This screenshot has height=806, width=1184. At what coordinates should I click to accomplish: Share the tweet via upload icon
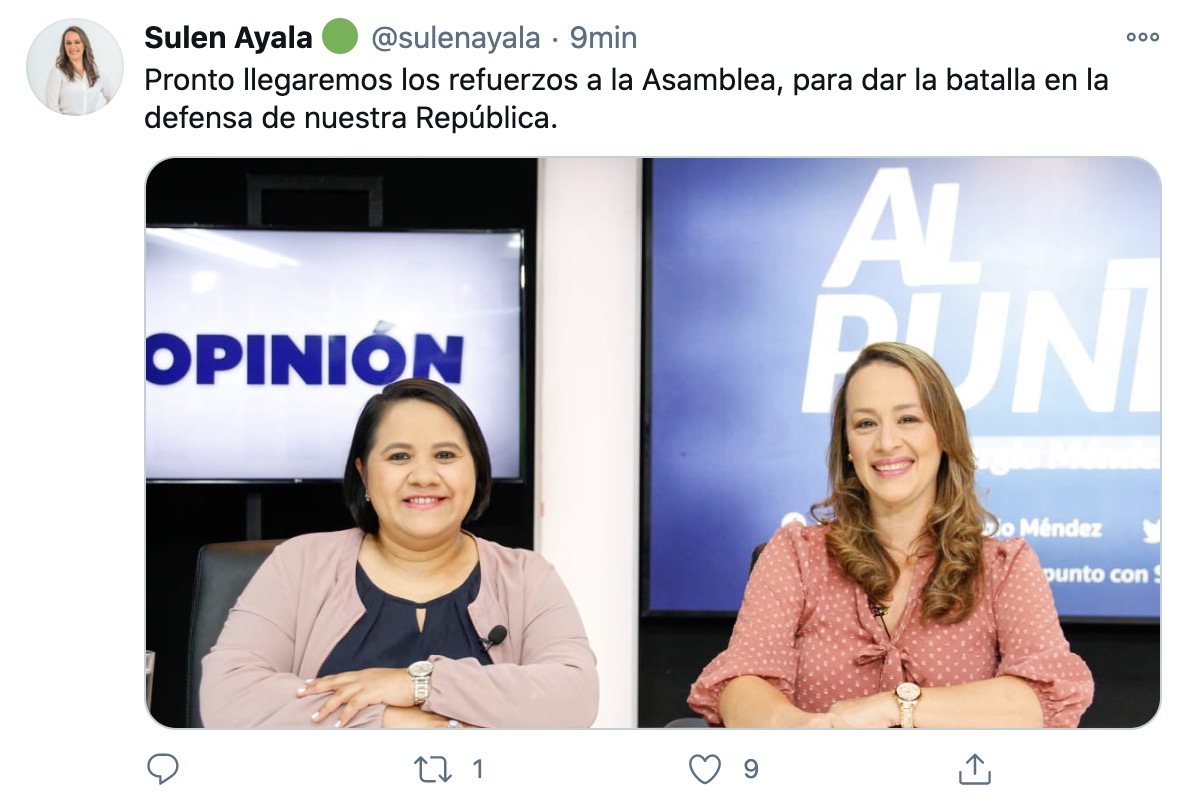[974, 768]
